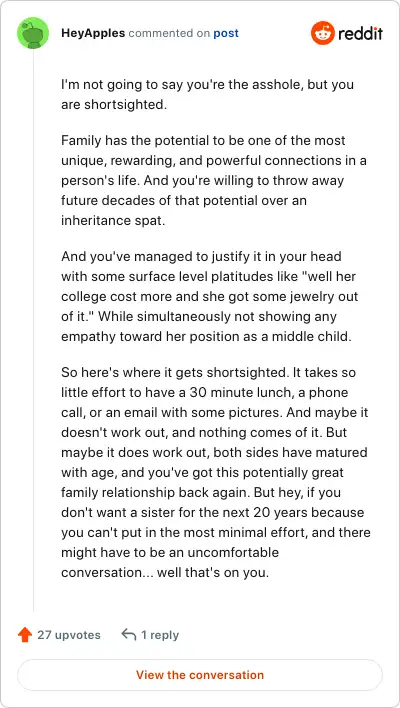Collapse comment via vertical thread line
Viewport: 400px width, 708px height.
pyautogui.click(x=33, y=330)
